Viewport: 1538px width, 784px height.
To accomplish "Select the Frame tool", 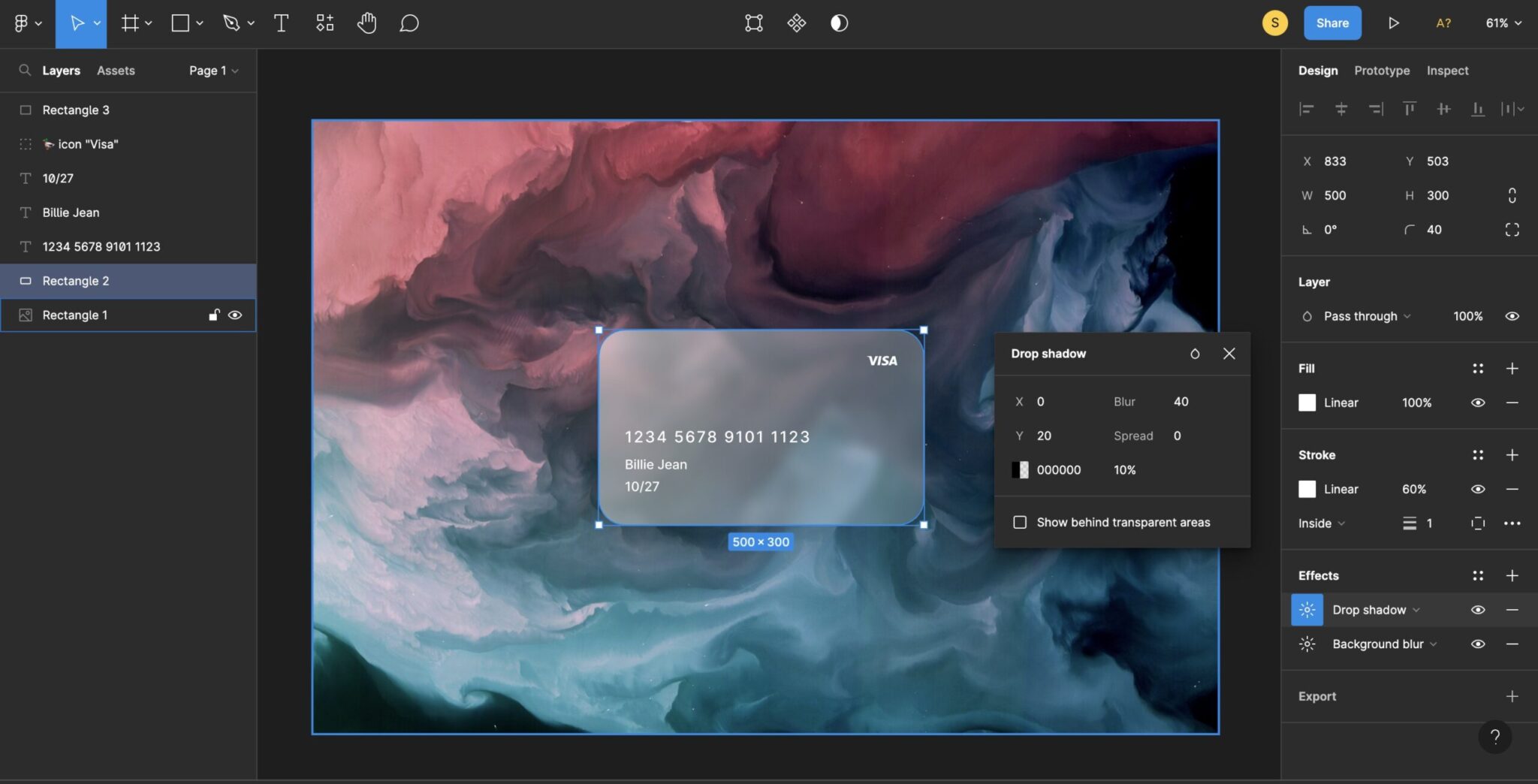I will point(128,23).
